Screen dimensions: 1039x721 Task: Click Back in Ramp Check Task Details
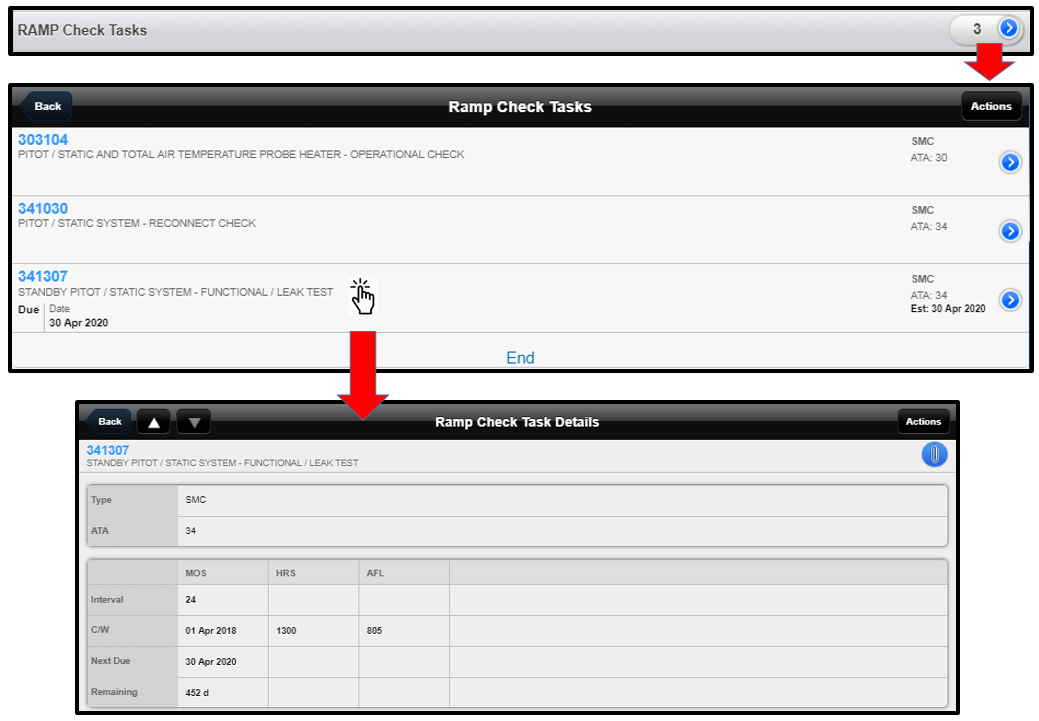tap(109, 421)
